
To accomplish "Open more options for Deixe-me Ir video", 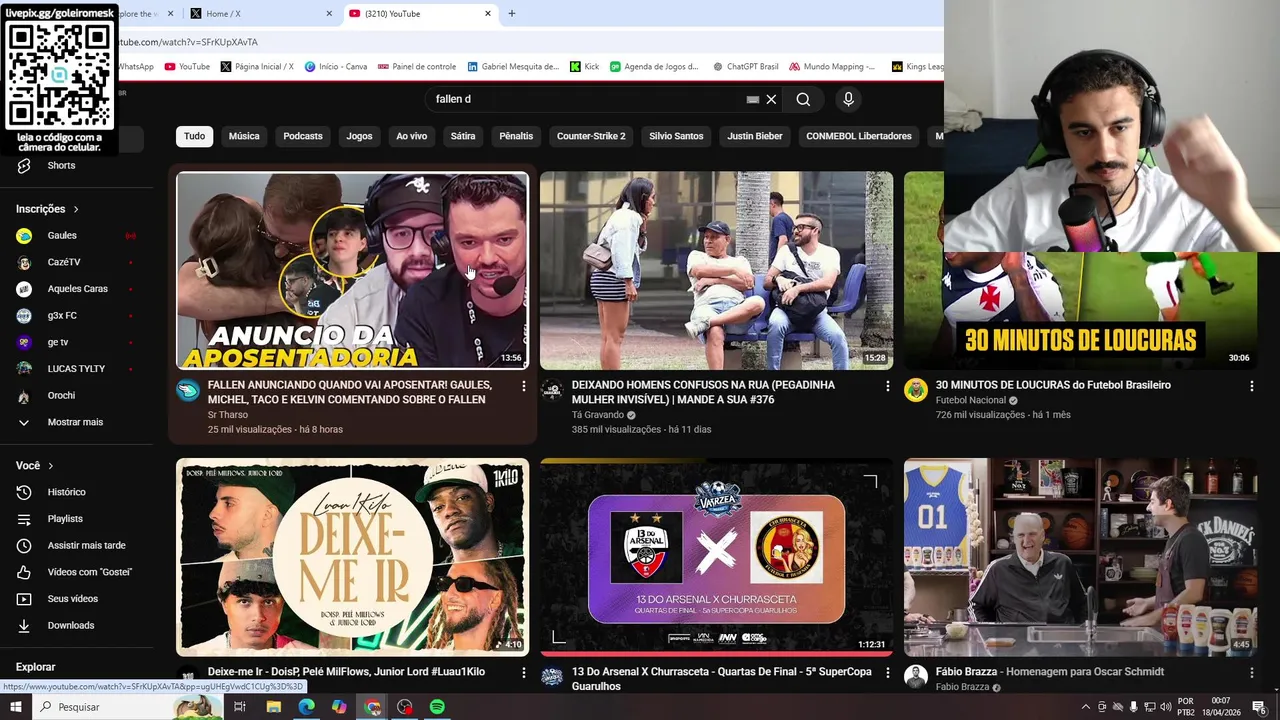I will [x=523, y=673].
